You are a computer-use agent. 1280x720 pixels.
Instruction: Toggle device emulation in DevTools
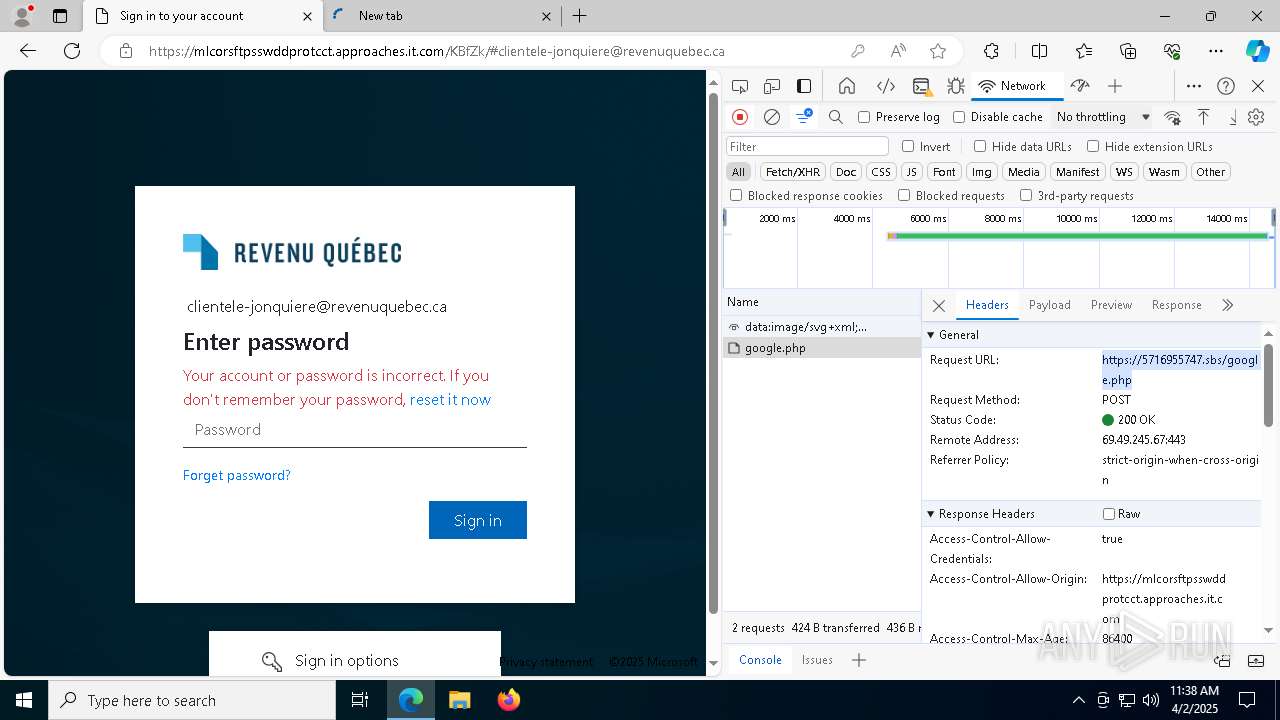coord(771,86)
